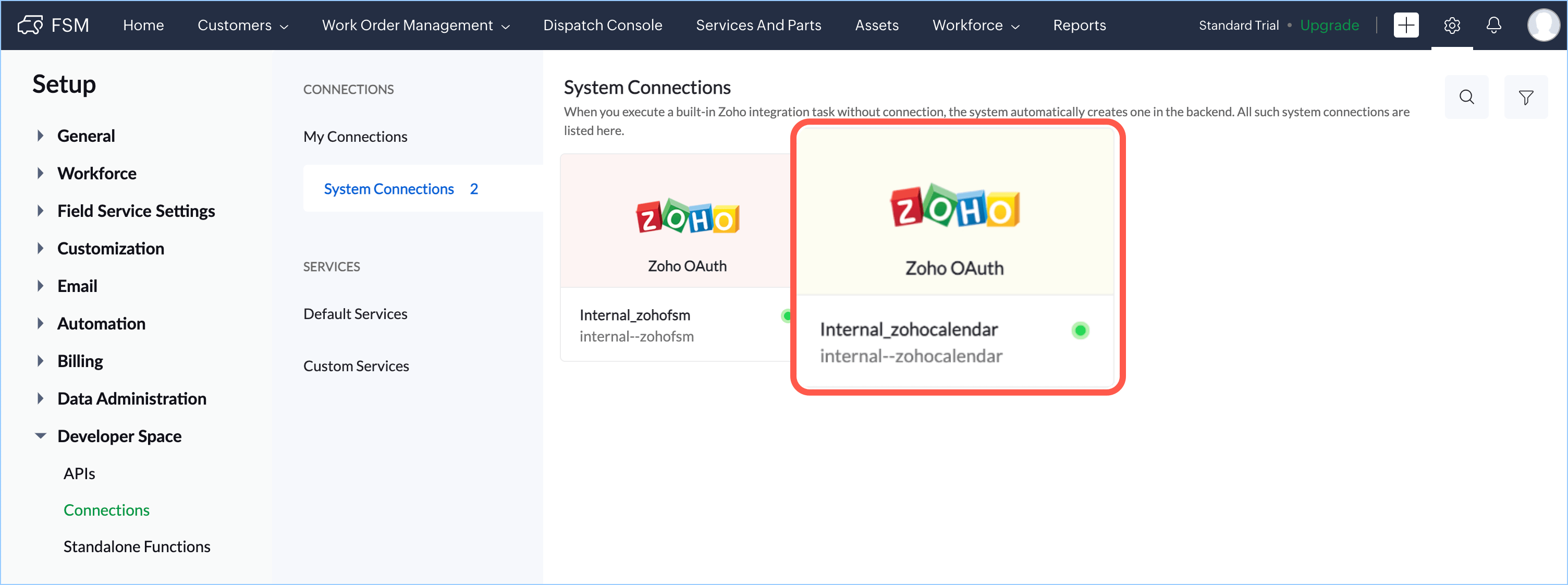
Task: Open the settings gear icon
Action: (x=1452, y=25)
